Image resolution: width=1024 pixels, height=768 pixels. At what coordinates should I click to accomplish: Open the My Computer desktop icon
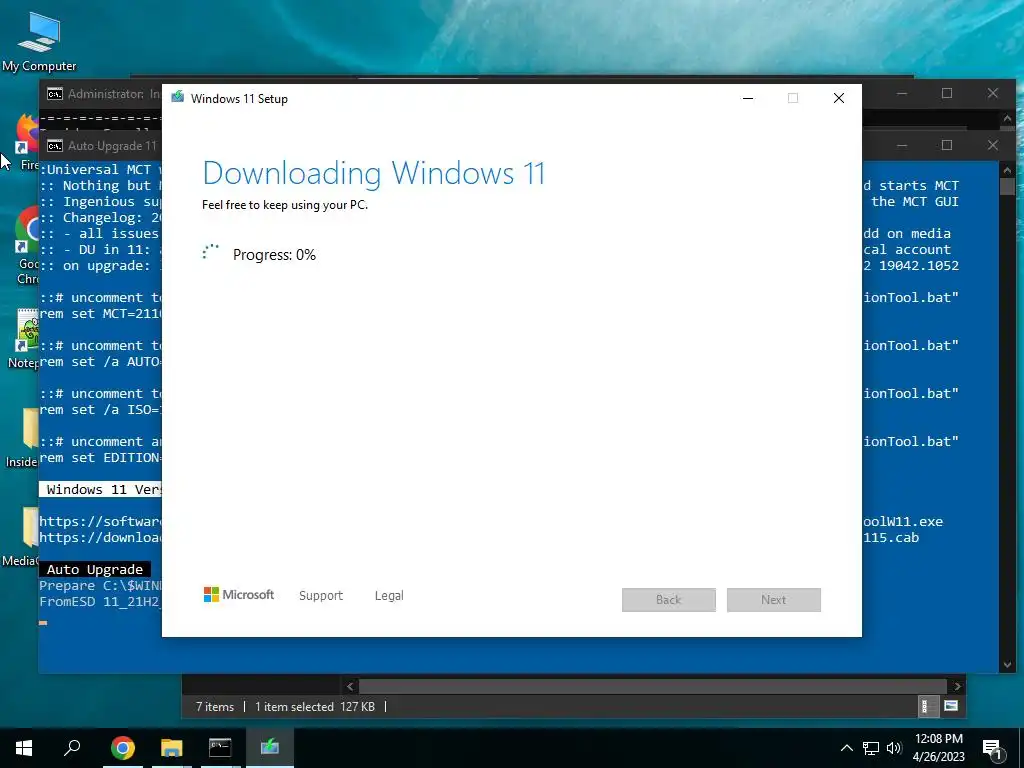click(39, 42)
